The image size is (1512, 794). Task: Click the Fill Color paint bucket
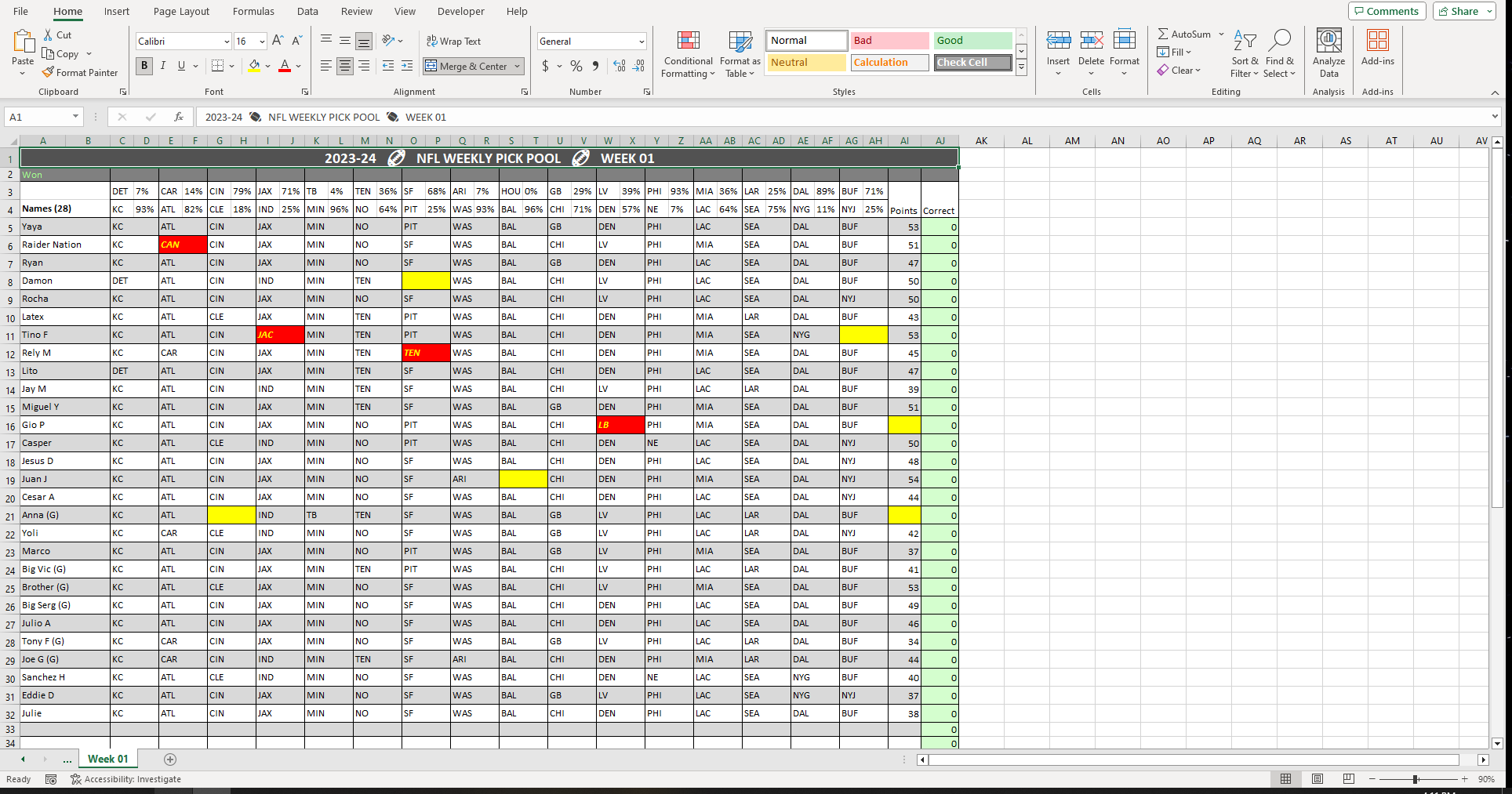coord(253,66)
